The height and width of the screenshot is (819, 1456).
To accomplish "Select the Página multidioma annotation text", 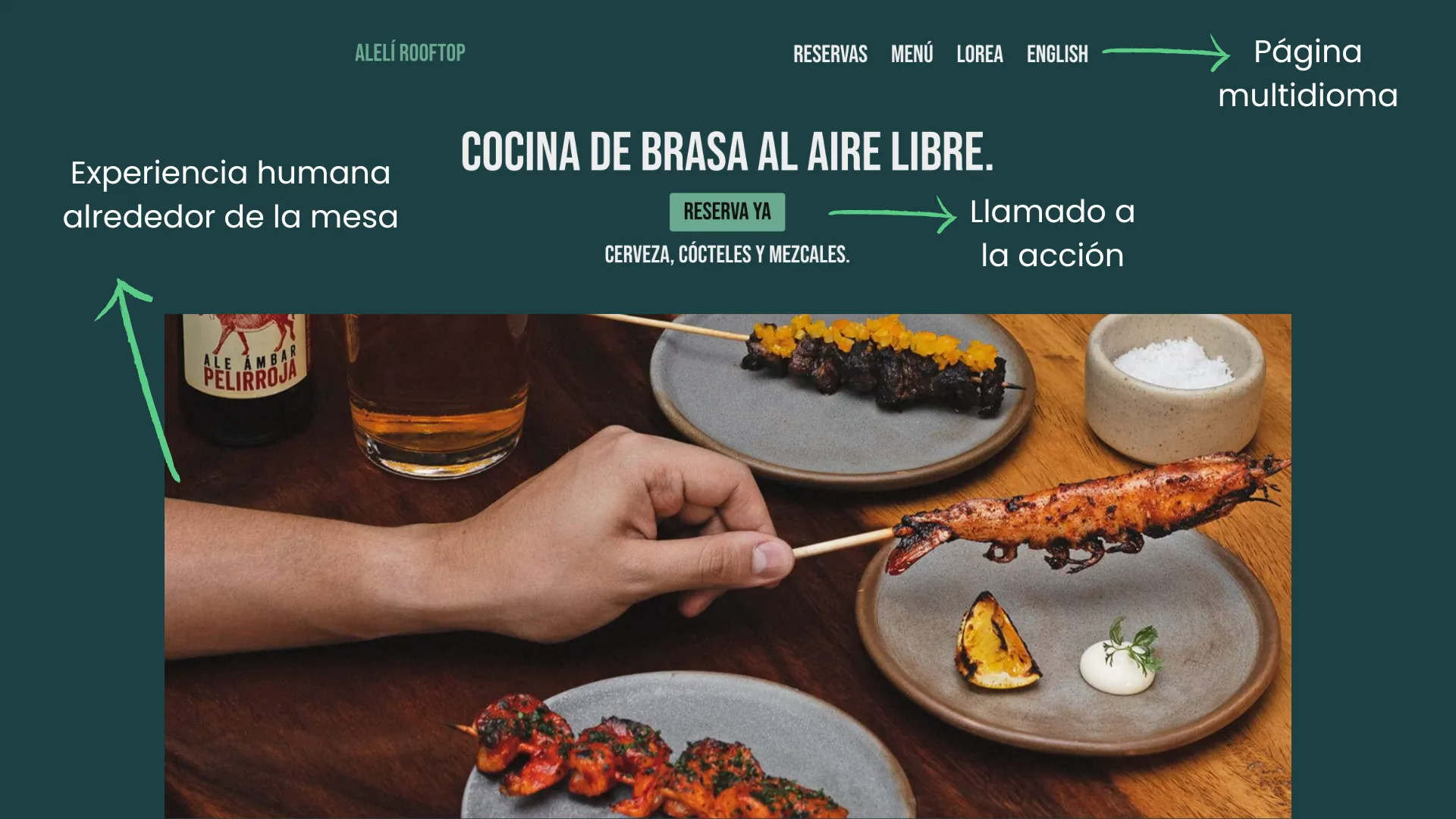I will point(1307,74).
